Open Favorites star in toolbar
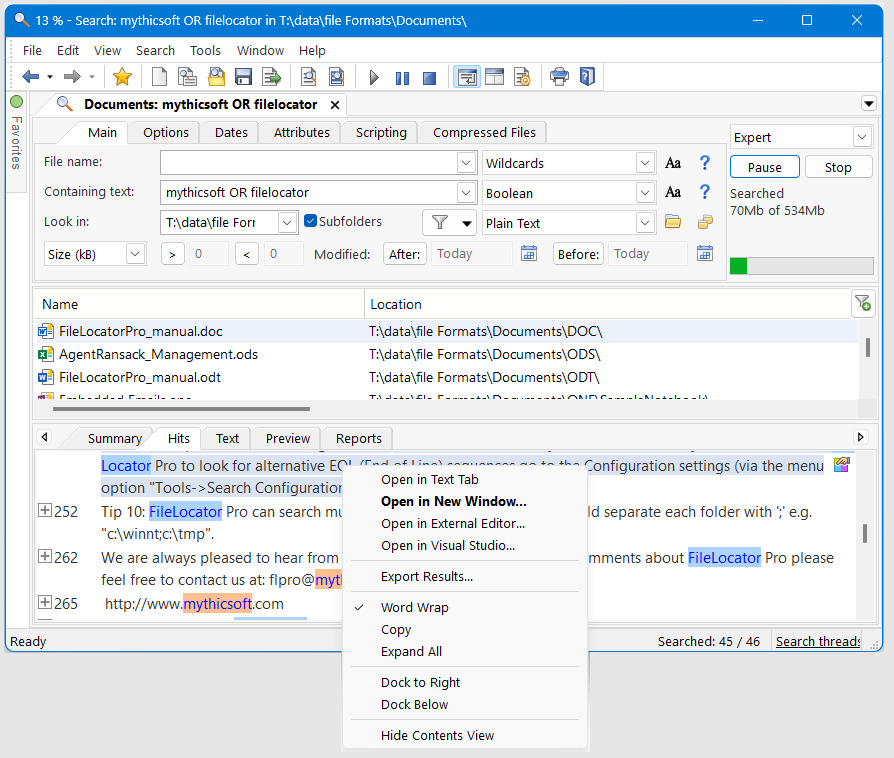The height and width of the screenshot is (758, 894). [122, 76]
